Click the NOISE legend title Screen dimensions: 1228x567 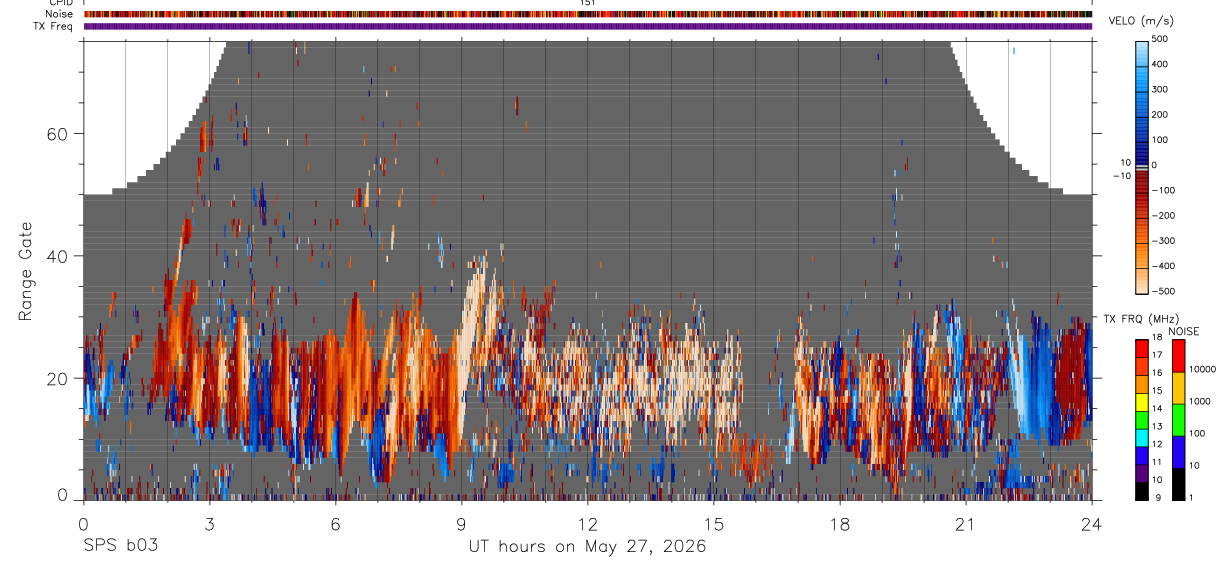[x=1183, y=331]
